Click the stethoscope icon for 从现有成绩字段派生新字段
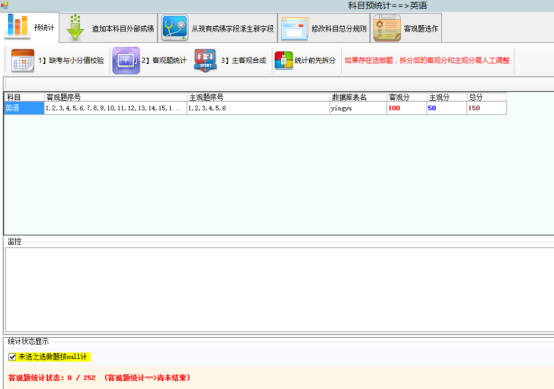 [x=175, y=28]
